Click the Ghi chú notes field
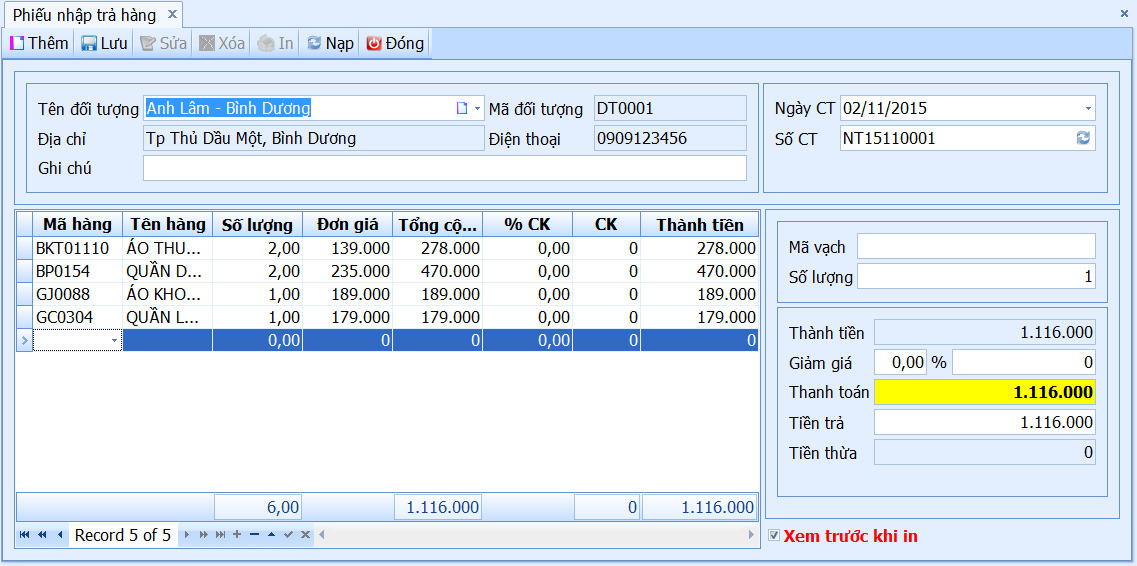Image resolution: width=1137 pixels, height=566 pixels. (x=445, y=168)
